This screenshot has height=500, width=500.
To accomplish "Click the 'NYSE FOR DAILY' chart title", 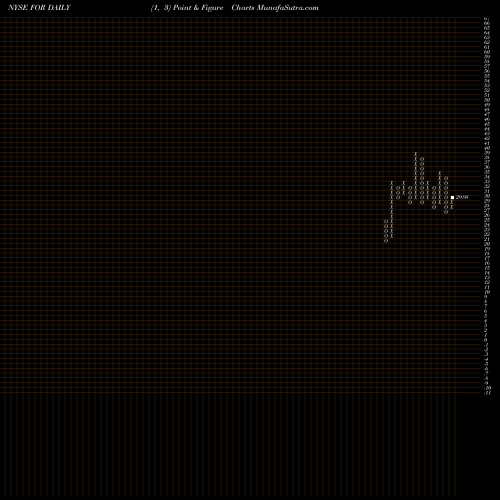I will (x=39, y=8).
